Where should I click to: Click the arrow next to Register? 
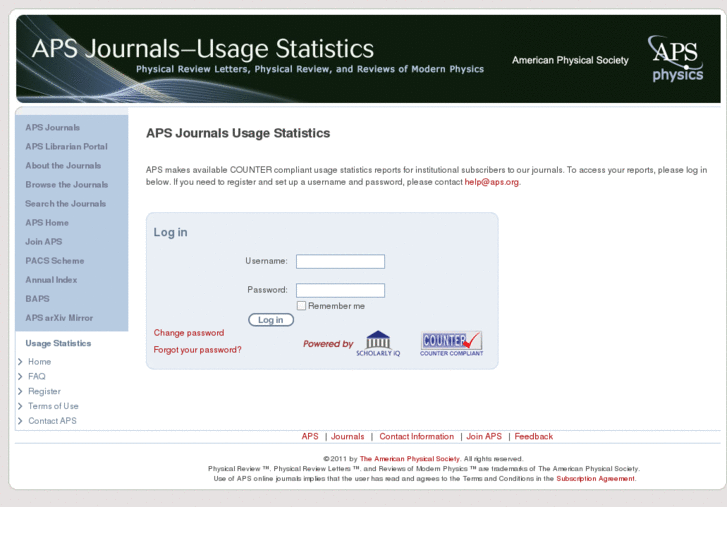click(x=20, y=391)
